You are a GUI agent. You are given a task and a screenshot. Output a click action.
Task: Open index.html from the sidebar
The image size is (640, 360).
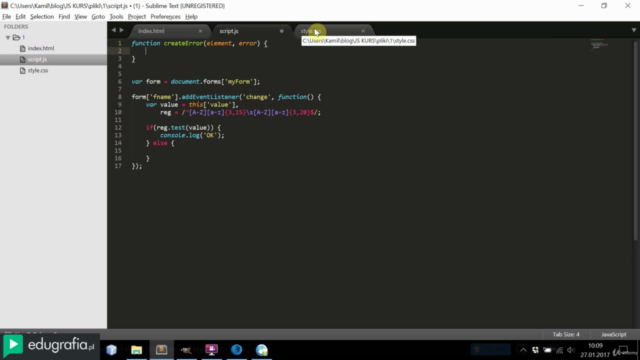(x=41, y=48)
